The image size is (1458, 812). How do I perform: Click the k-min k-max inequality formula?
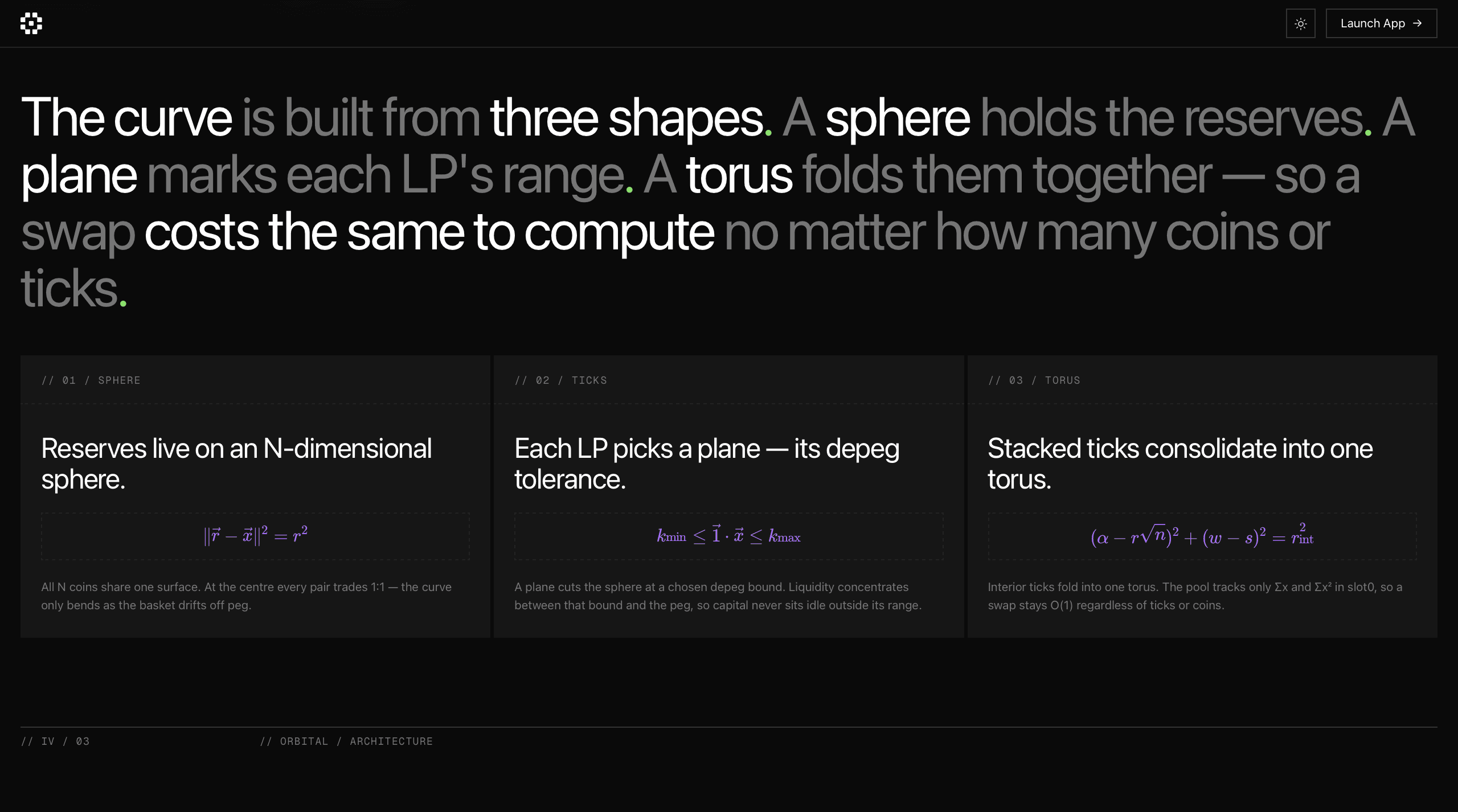click(x=728, y=536)
